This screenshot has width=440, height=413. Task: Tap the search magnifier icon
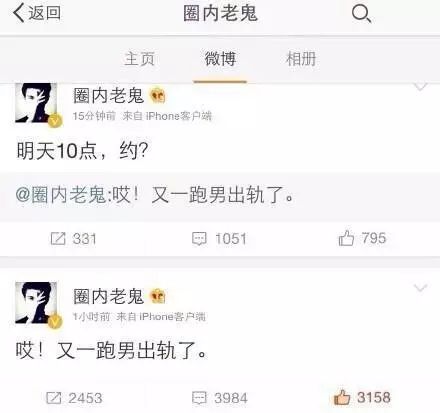[361, 14]
